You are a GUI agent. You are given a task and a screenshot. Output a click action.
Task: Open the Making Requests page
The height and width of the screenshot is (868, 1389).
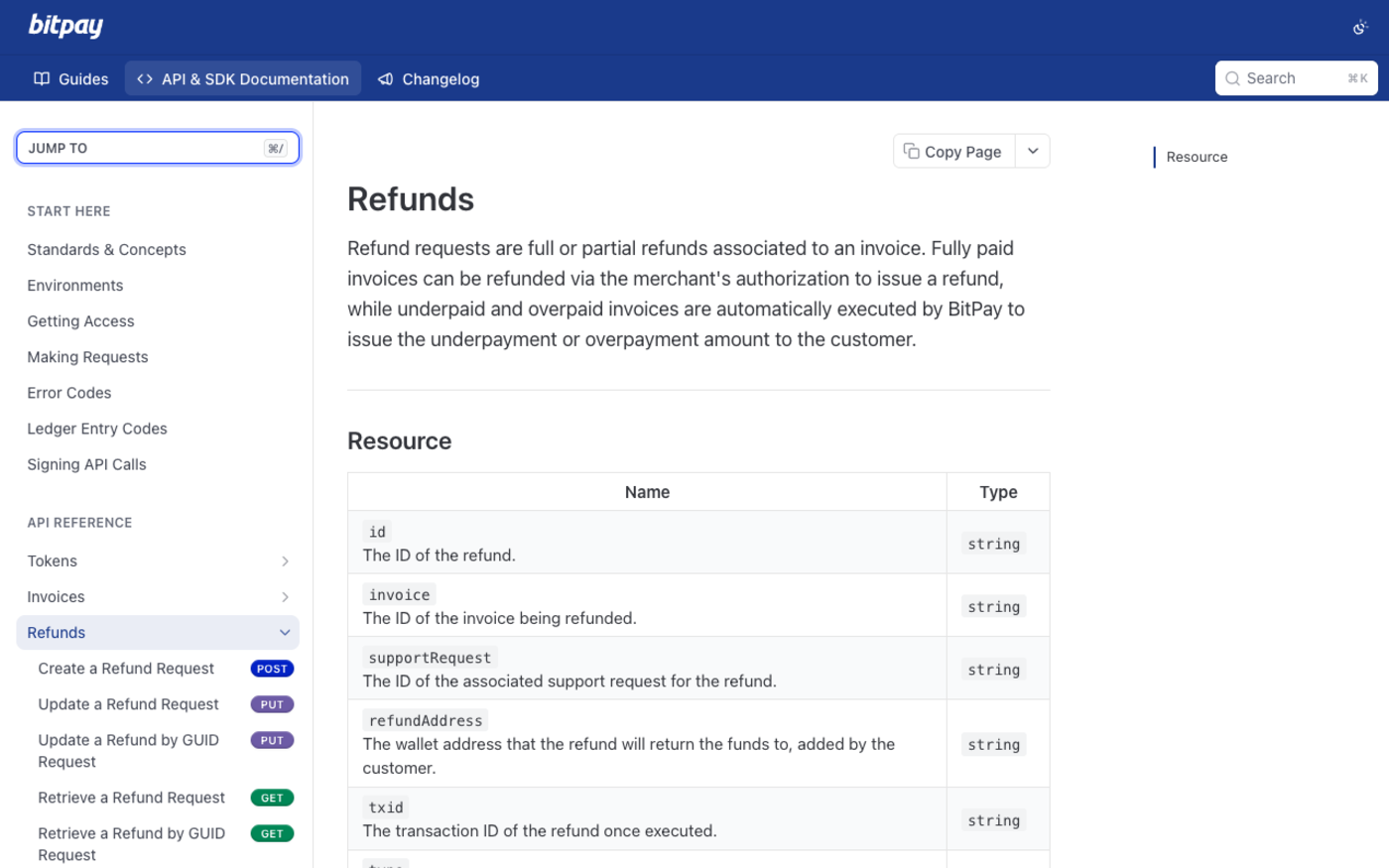[x=87, y=357]
